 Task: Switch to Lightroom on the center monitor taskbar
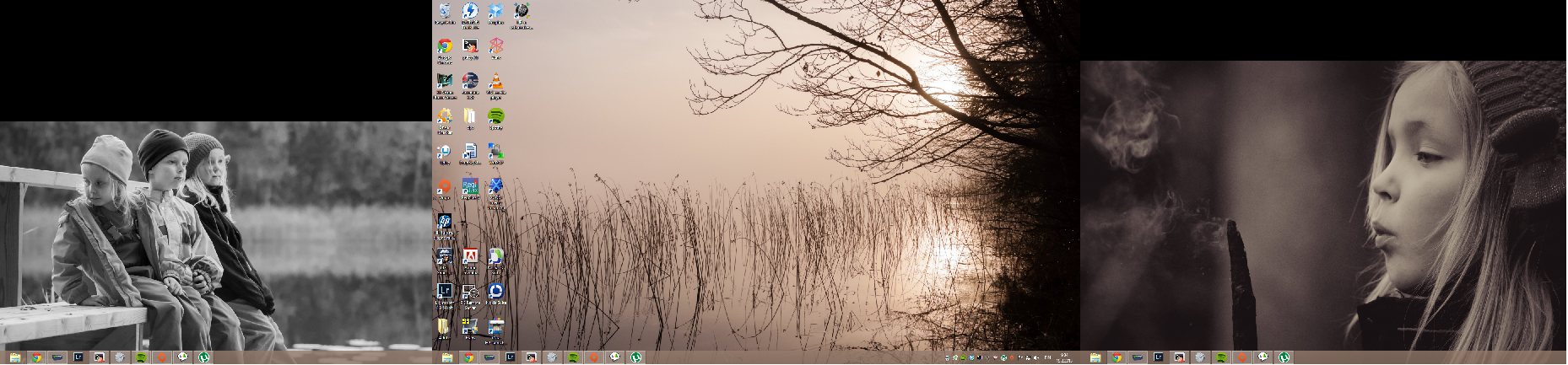[511, 357]
